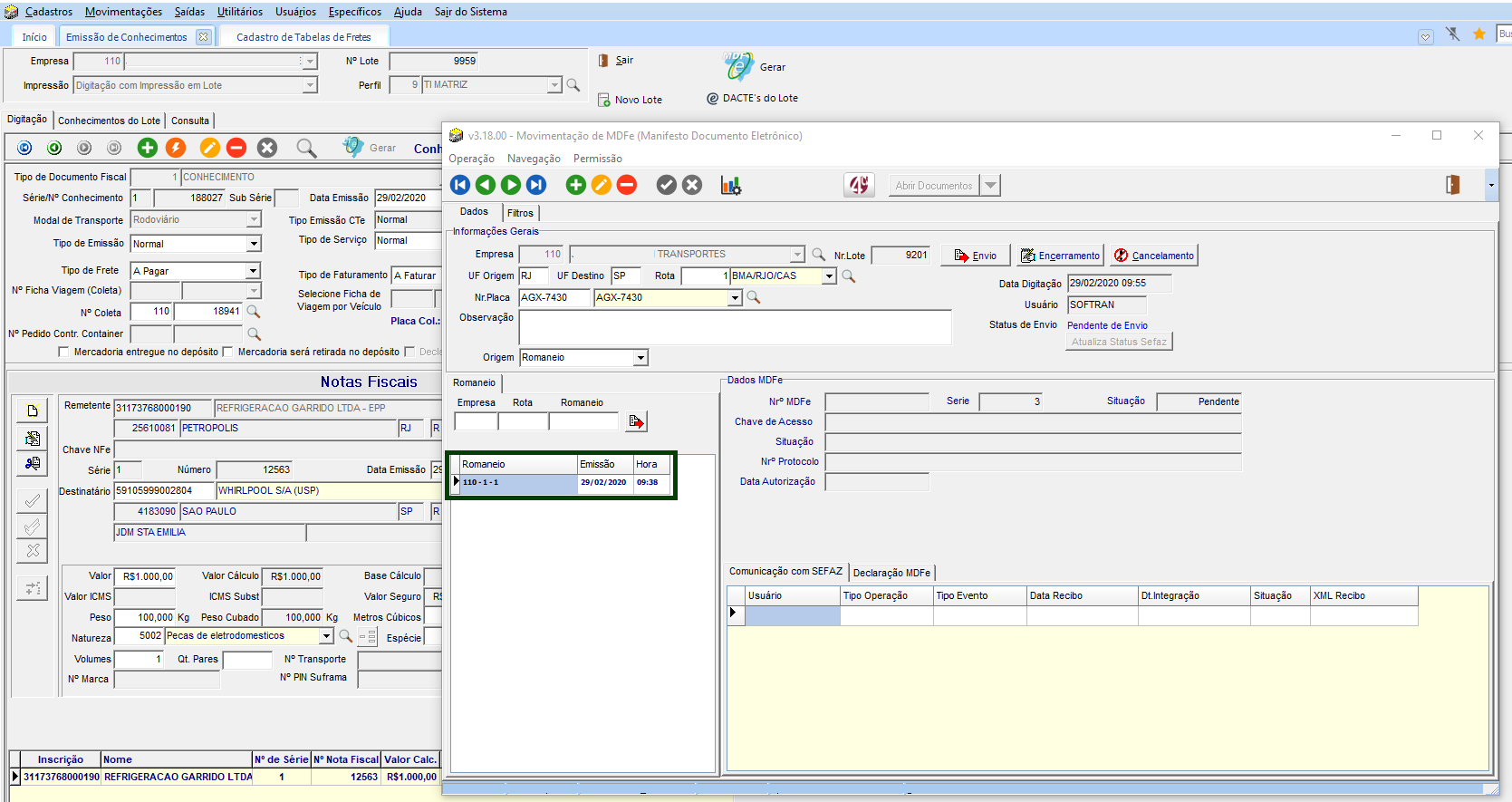Open the Nr.Placa AGX-7430 dropdown
1512x802 pixels.
(735, 297)
